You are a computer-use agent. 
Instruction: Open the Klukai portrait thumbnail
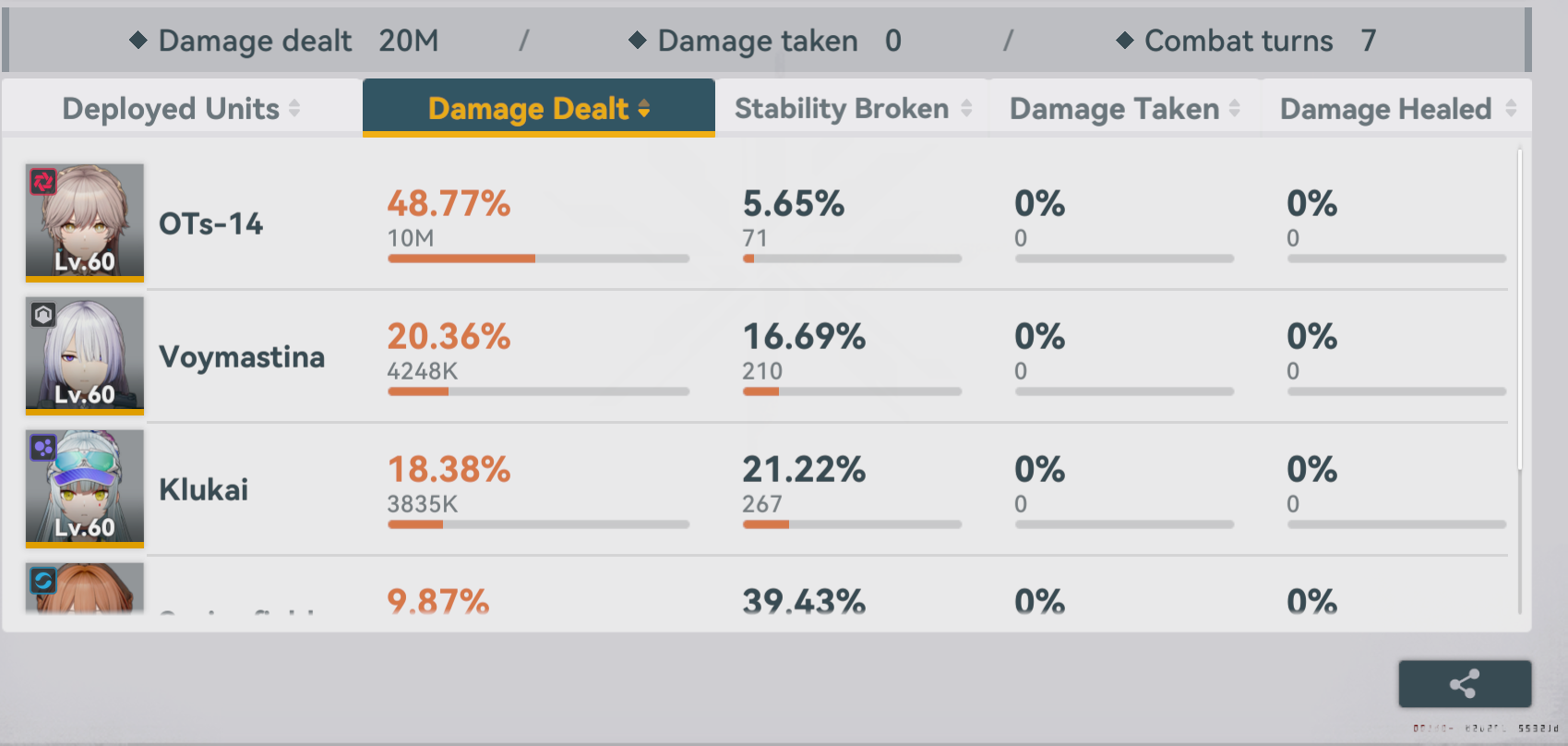coord(85,487)
